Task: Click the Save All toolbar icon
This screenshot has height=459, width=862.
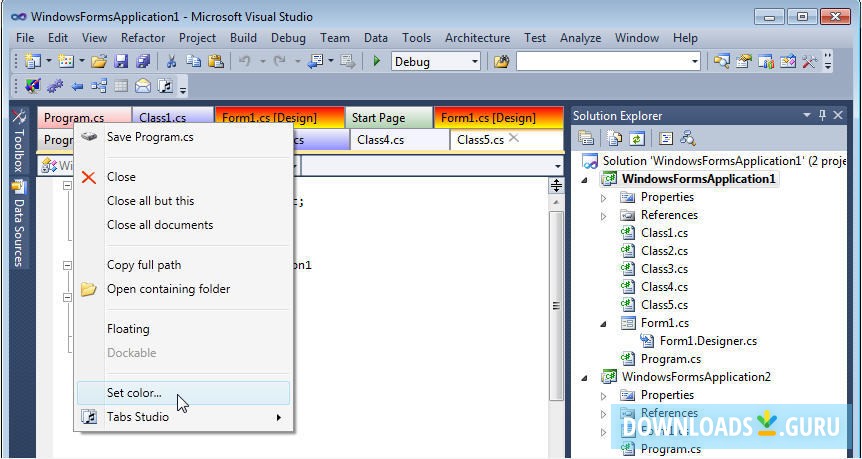Action: coord(143,61)
